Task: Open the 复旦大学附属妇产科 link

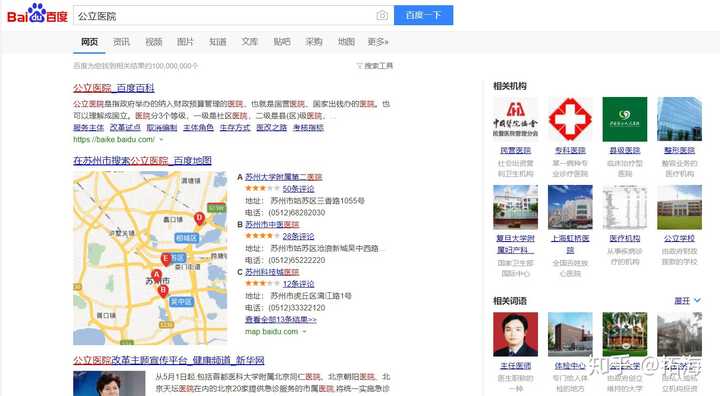Action: click(515, 244)
